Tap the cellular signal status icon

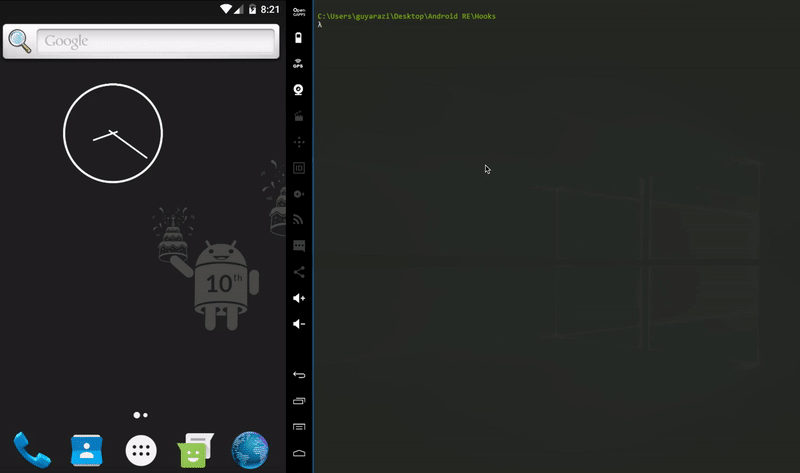click(238, 9)
